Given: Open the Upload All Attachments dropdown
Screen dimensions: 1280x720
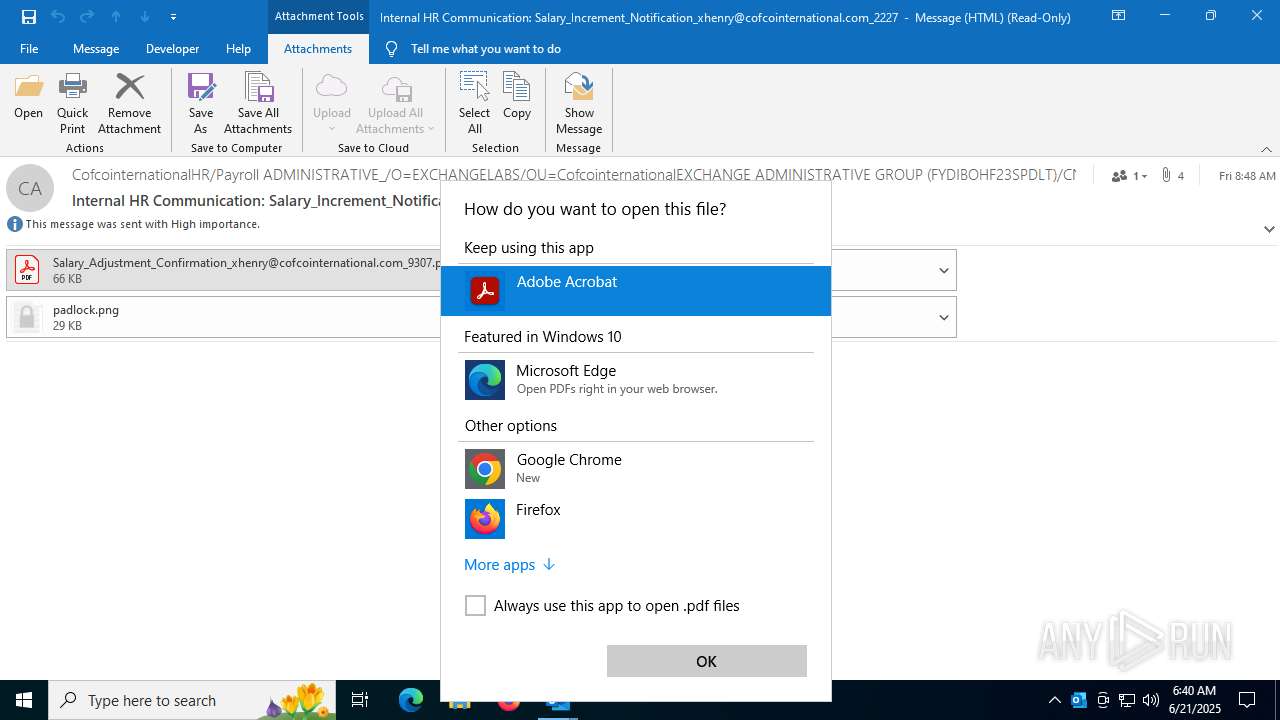Looking at the screenshot, I should click(395, 103).
